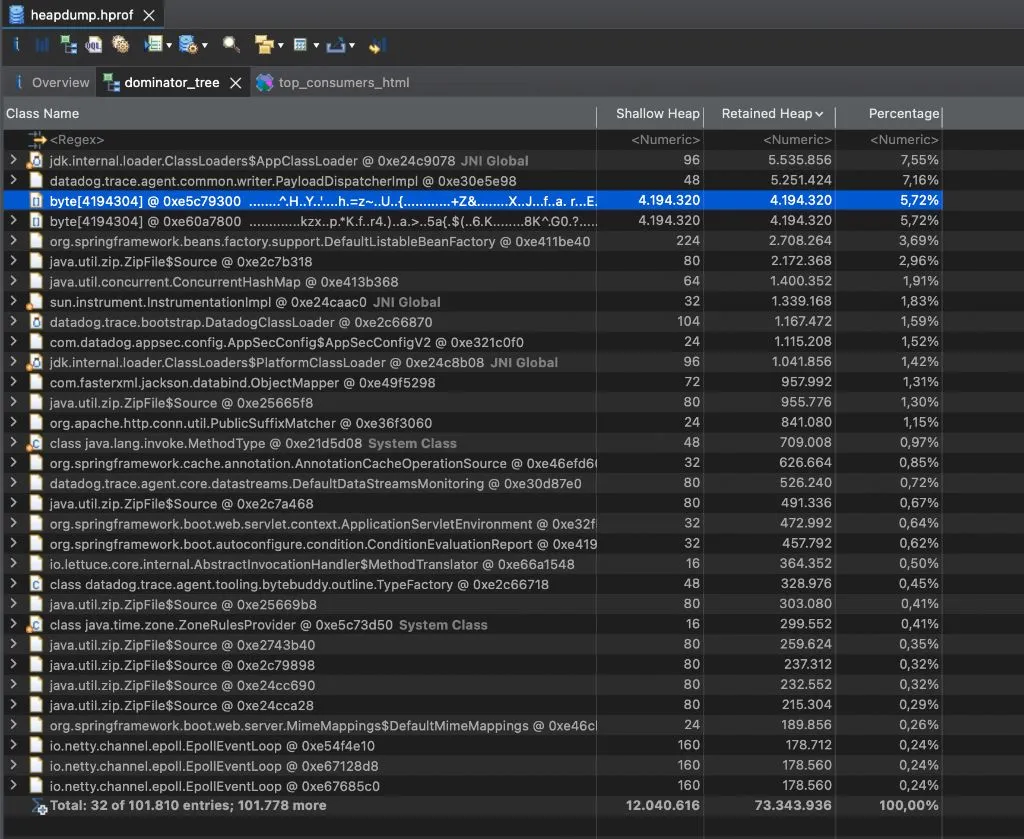Image resolution: width=1024 pixels, height=839 pixels.
Task: Click the Calculate Retained Size calculator icon
Action: point(300,45)
